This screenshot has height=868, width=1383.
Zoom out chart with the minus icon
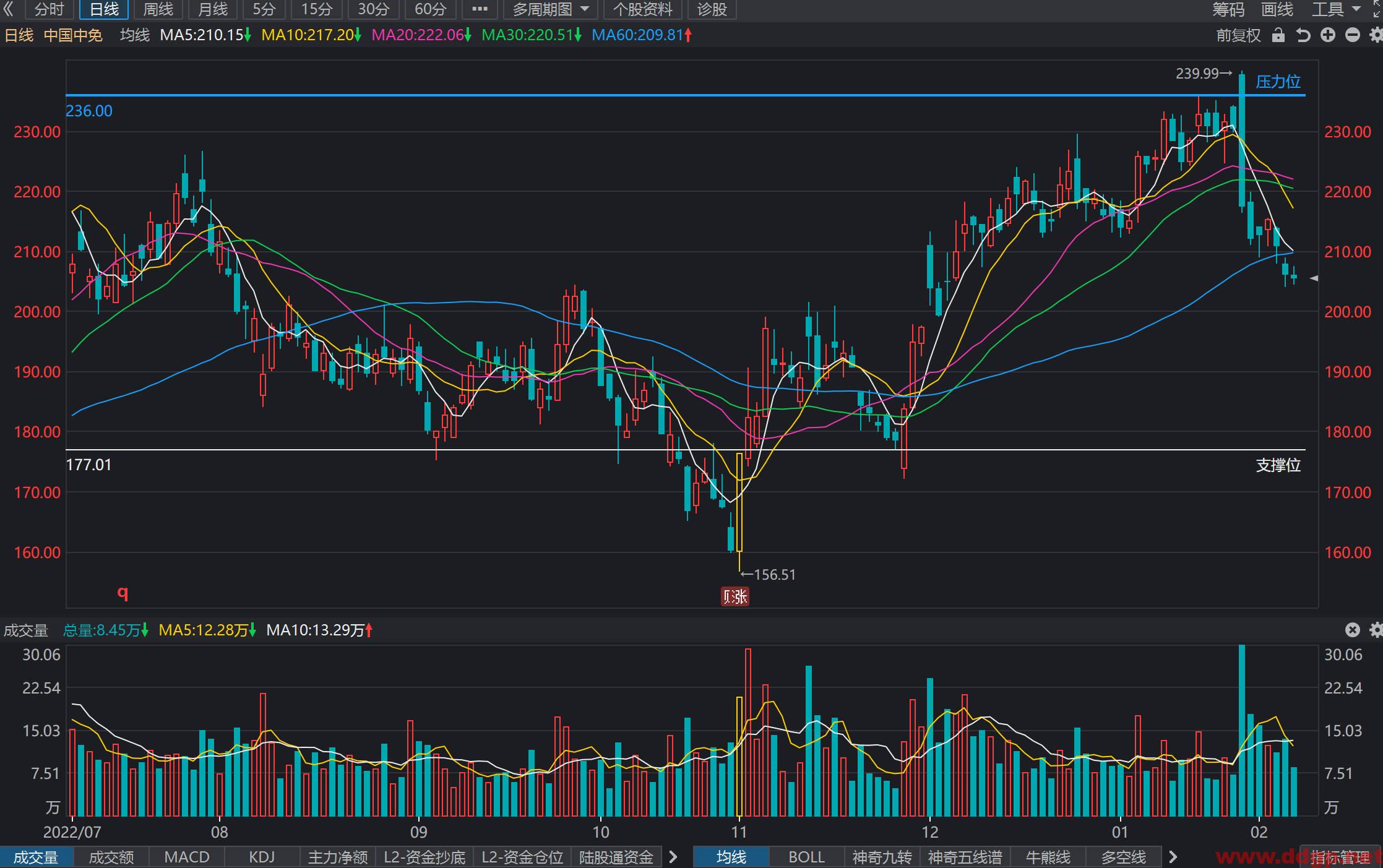coord(1353,35)
